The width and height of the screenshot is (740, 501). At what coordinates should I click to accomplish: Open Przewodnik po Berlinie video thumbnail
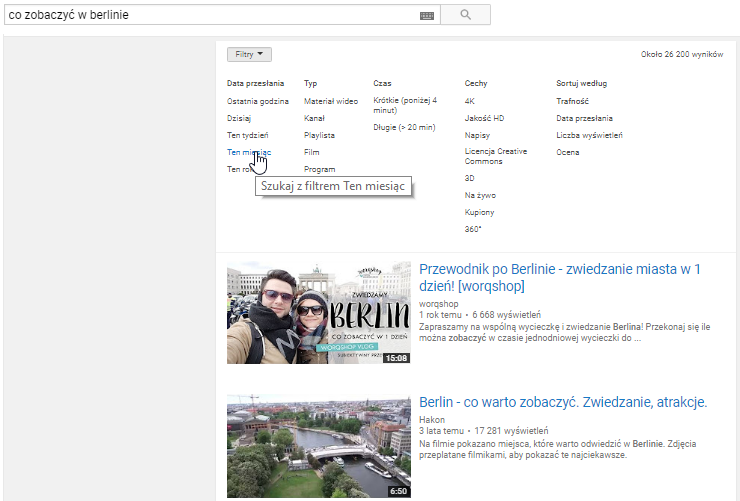[x=318, y=312]
